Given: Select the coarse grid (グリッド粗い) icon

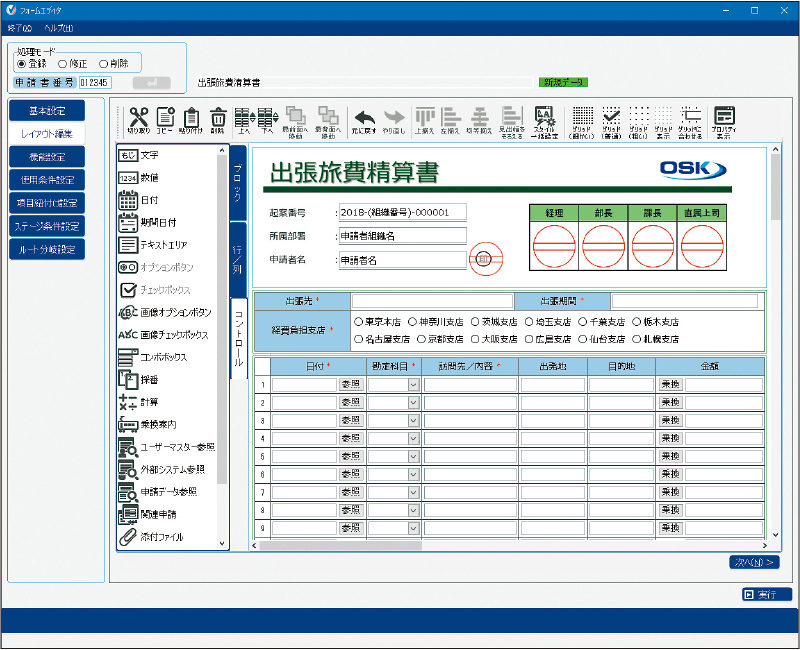Looking at the screenshot, I should [638, 122].
